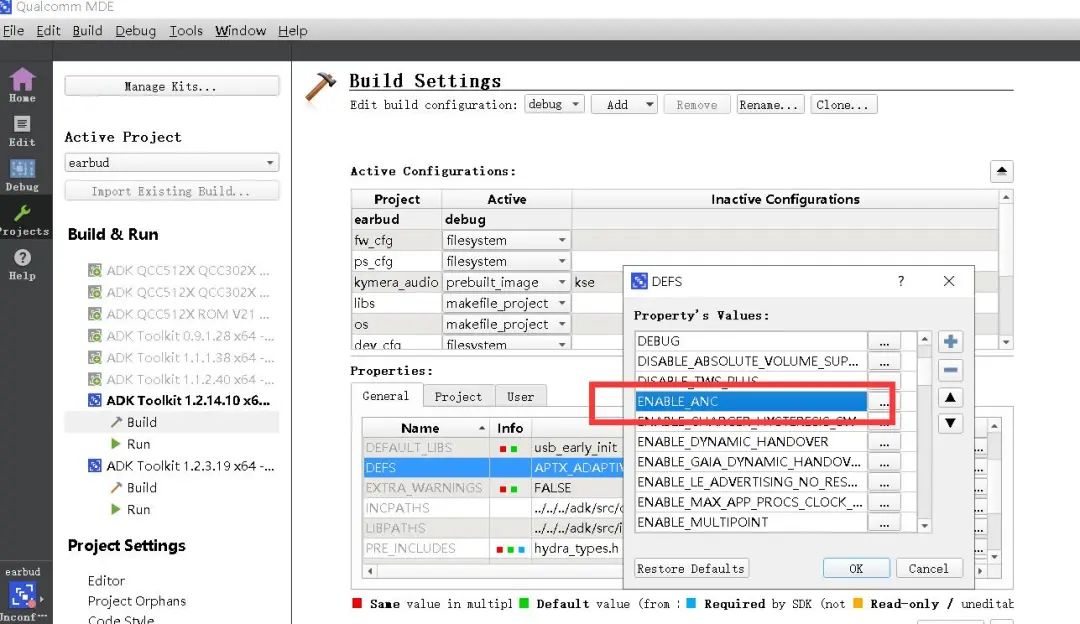
Task: Open the Tools menu
Action: pos(186,31)
